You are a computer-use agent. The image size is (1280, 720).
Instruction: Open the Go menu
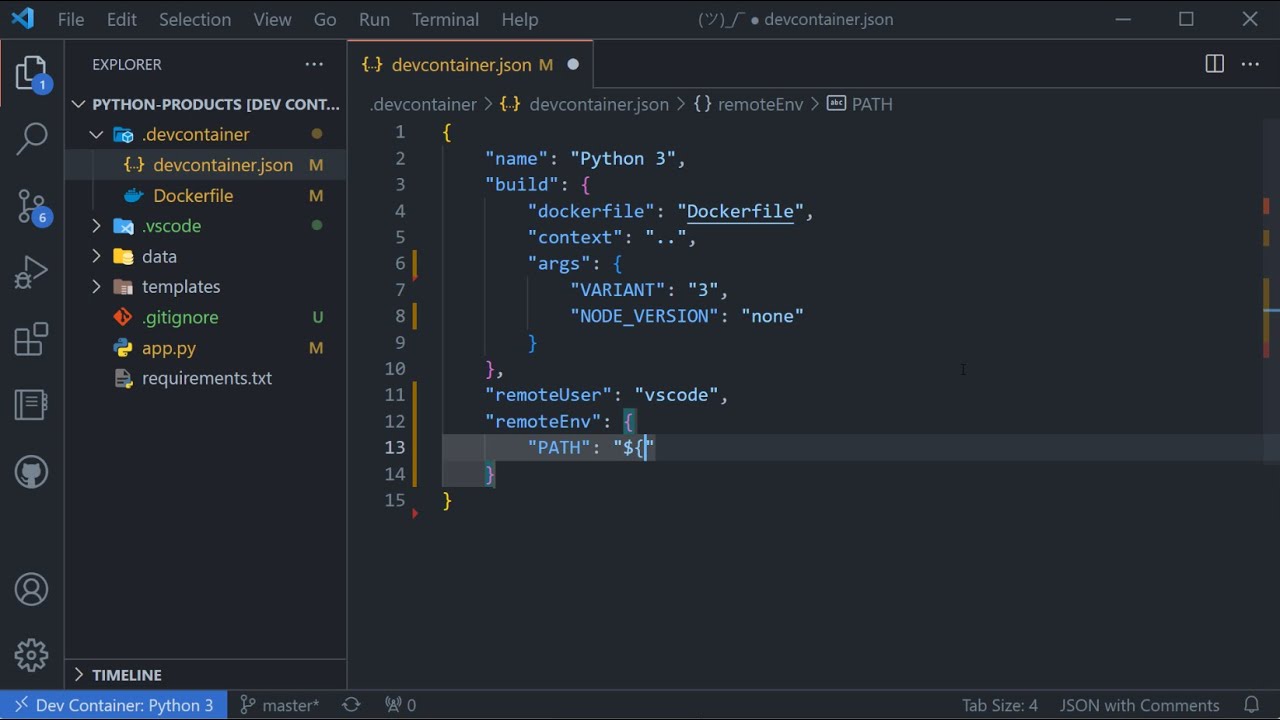(x=325, y=19)
